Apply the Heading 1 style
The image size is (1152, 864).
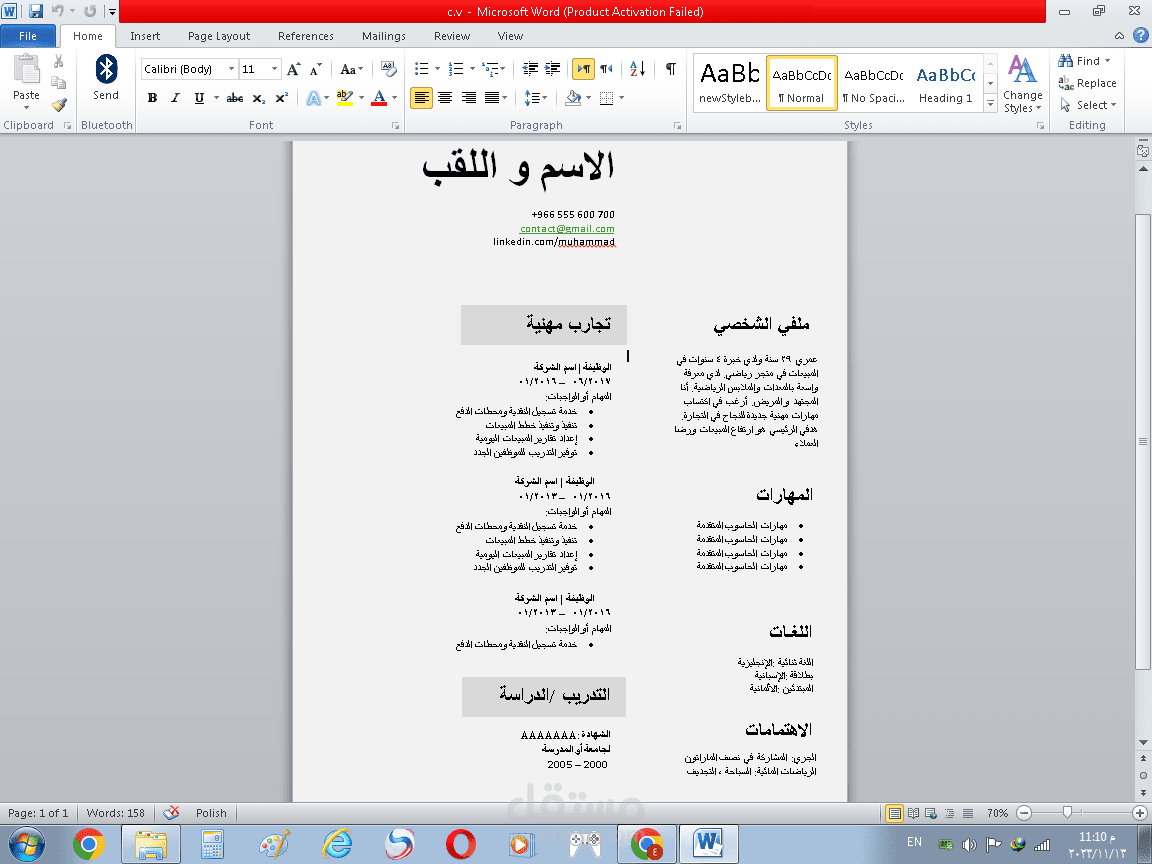(x=946, y=84)
